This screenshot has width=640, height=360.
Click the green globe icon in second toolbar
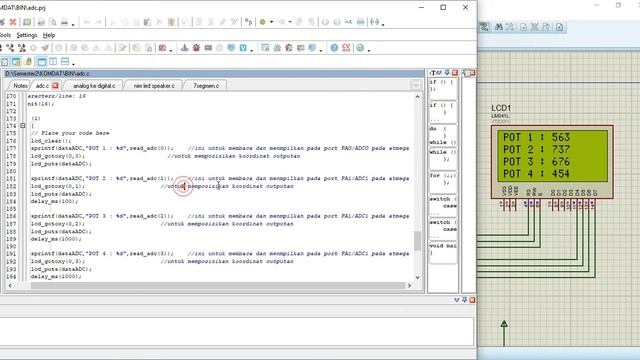point(360,48)
